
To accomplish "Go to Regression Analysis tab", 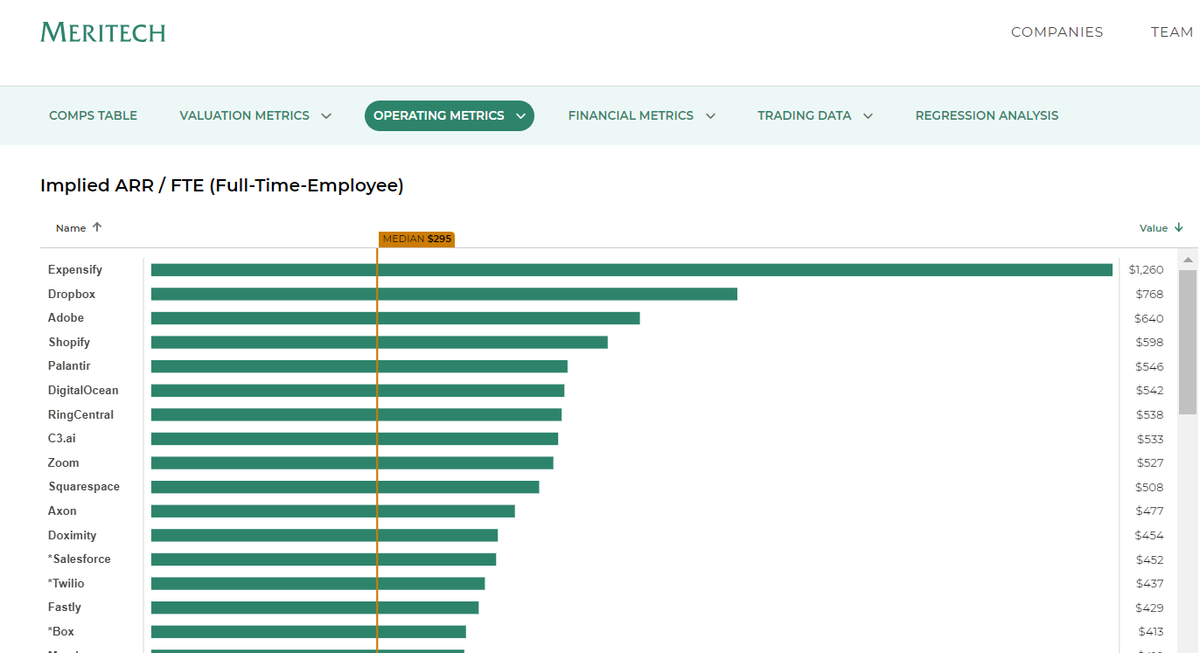I will click(987, 116).
